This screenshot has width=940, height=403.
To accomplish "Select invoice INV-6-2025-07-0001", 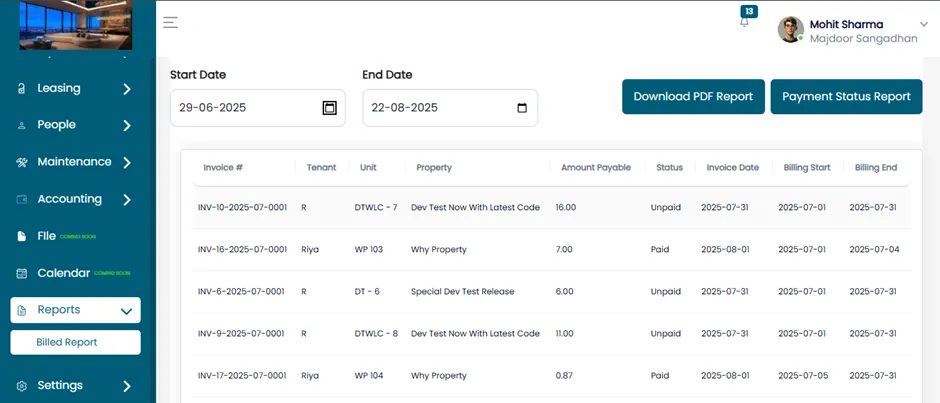I will (x=241, y=291).
